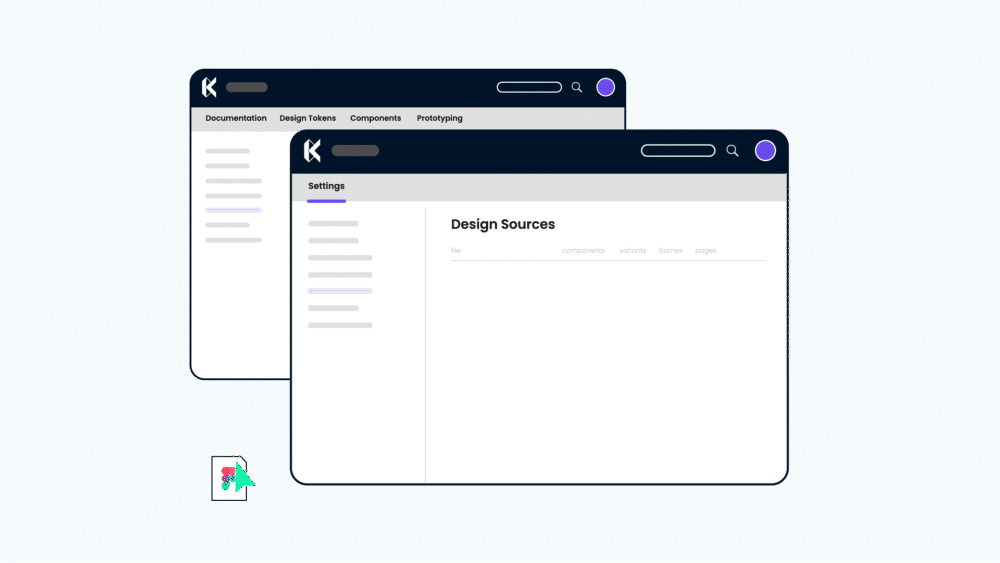Open the purple user avatar in front window
This screenshot has width=1000, height=563.
[x=765, y=151]
